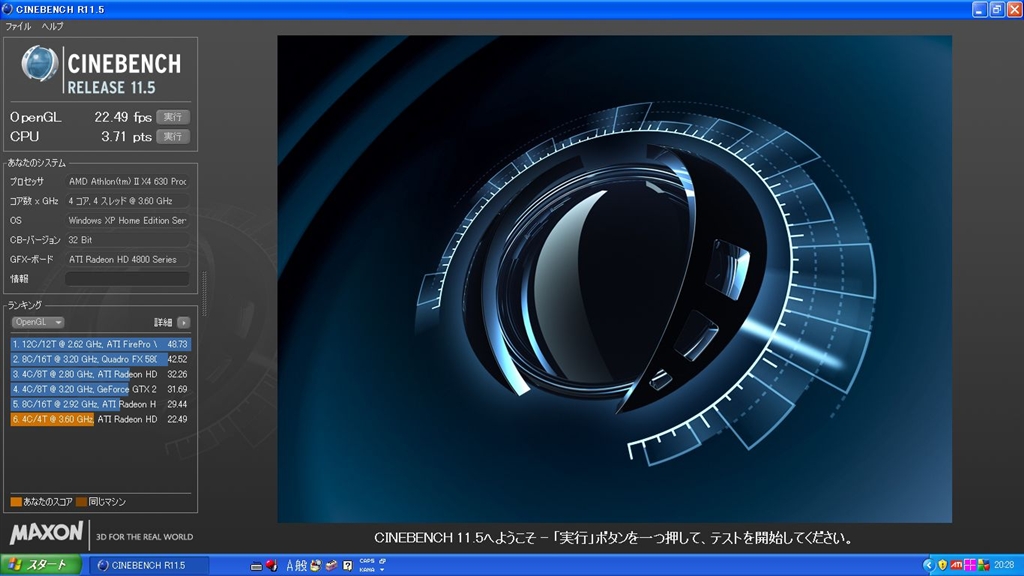Click the Cinebench globe logo icon
The image size is (1024, 576).
click(39, 64)
